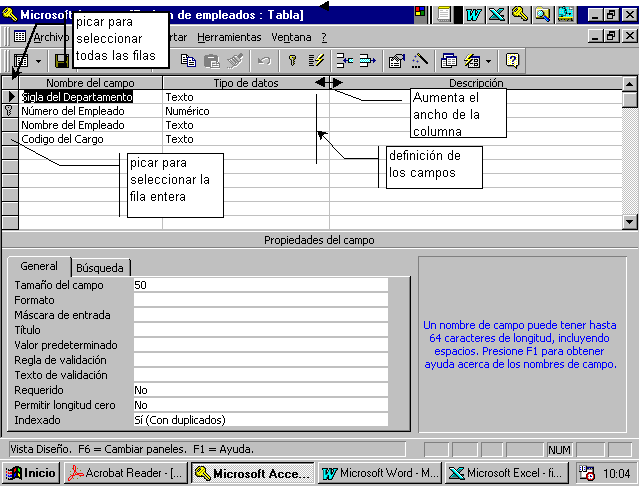Viewport: 639px width, 486px height.
Task: Switch to Microsoft Word in the taskbar
Action: pyautogui.click(x=380, y=473)
